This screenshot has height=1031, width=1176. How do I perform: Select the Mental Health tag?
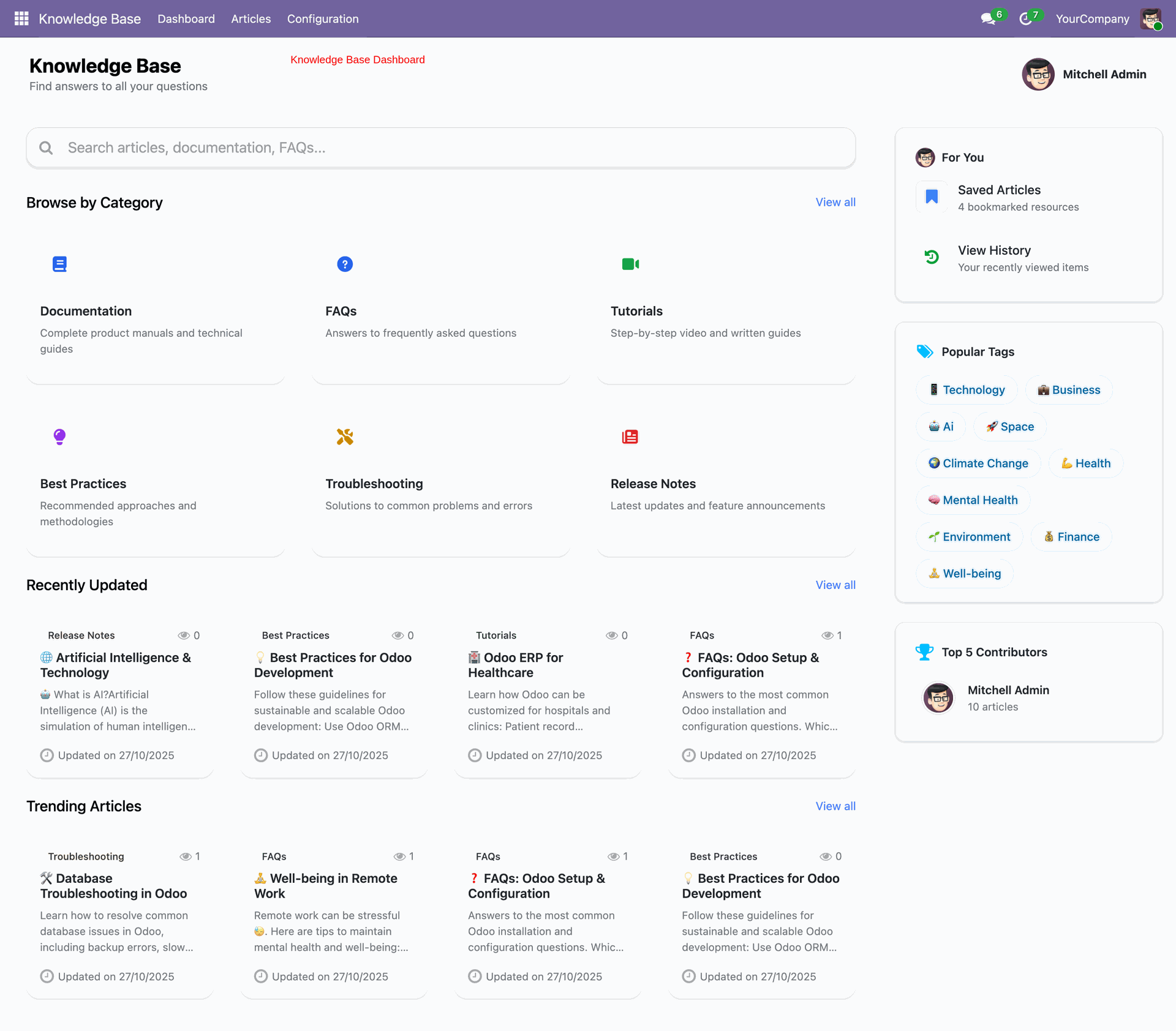click(x=973, y=500)
